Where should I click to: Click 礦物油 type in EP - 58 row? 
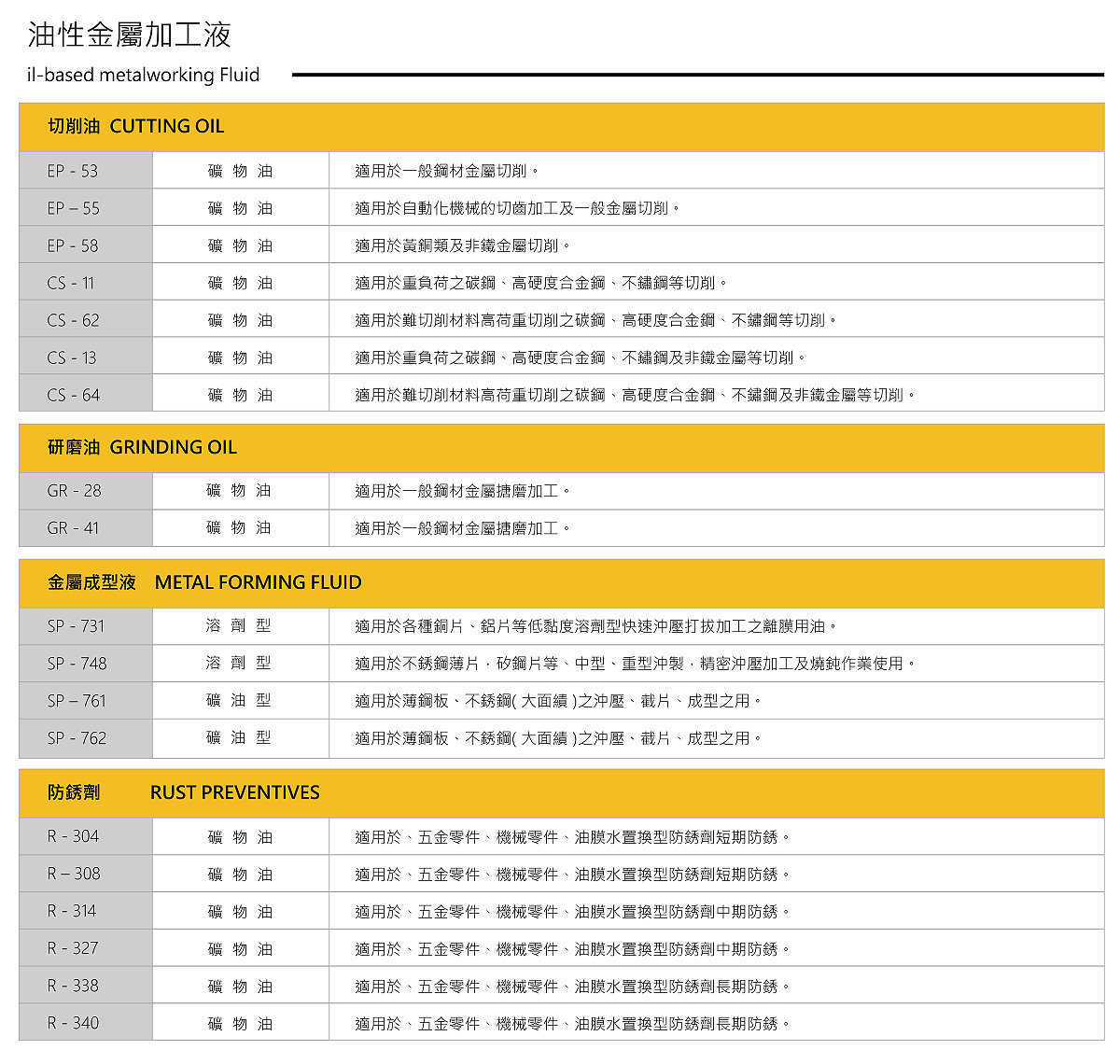[x=241, y=245]
